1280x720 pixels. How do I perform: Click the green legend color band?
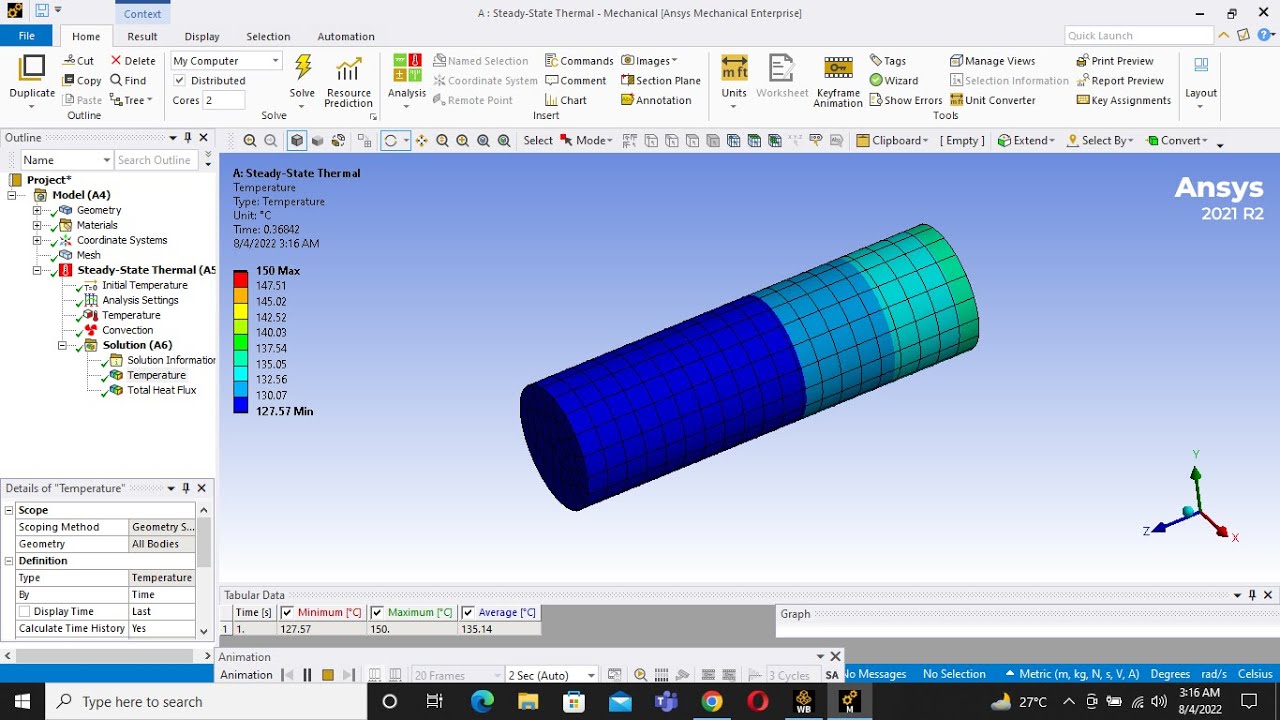(241, 341)
